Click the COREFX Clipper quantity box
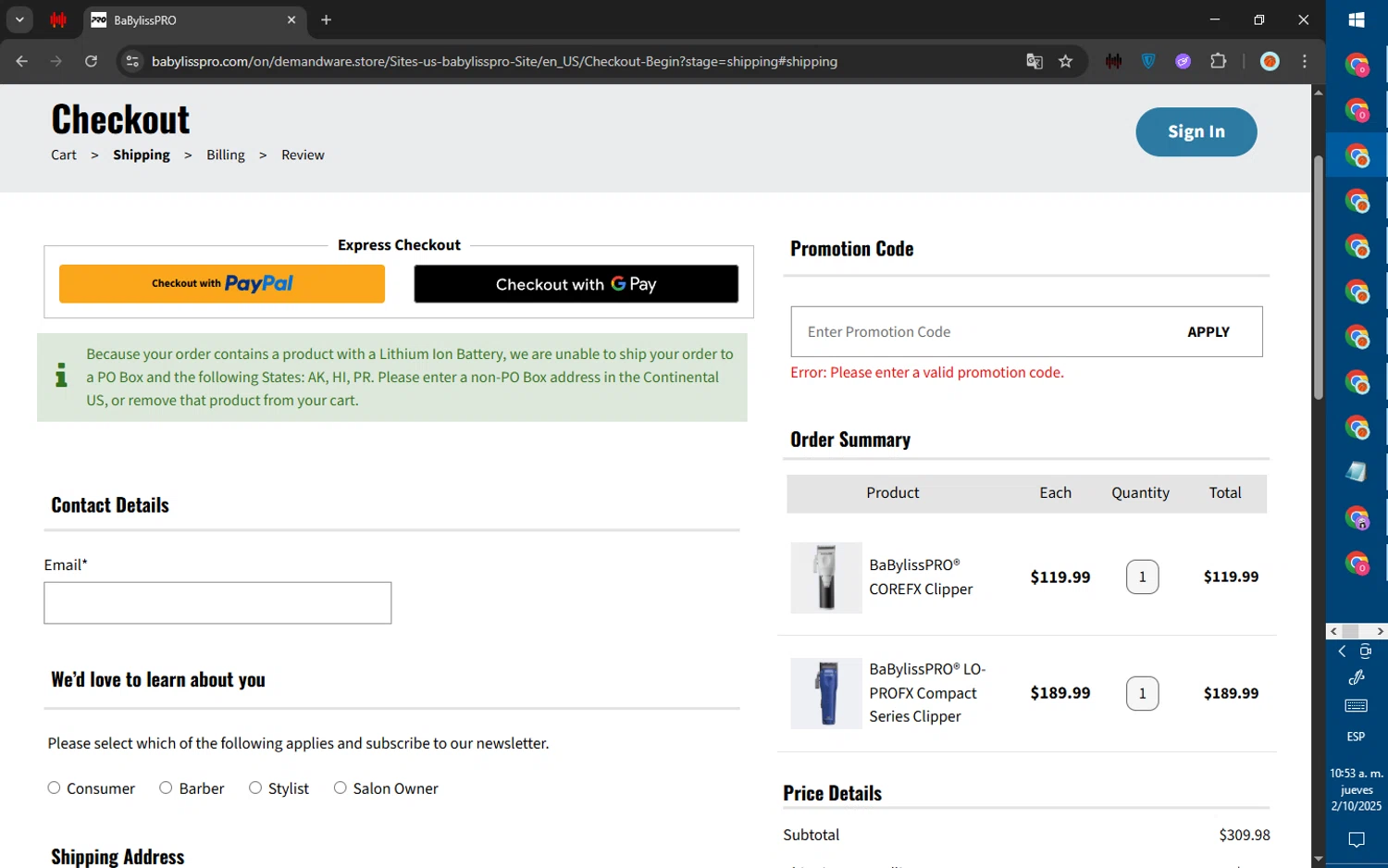1388x868 pixels. tap(1142, 577)
